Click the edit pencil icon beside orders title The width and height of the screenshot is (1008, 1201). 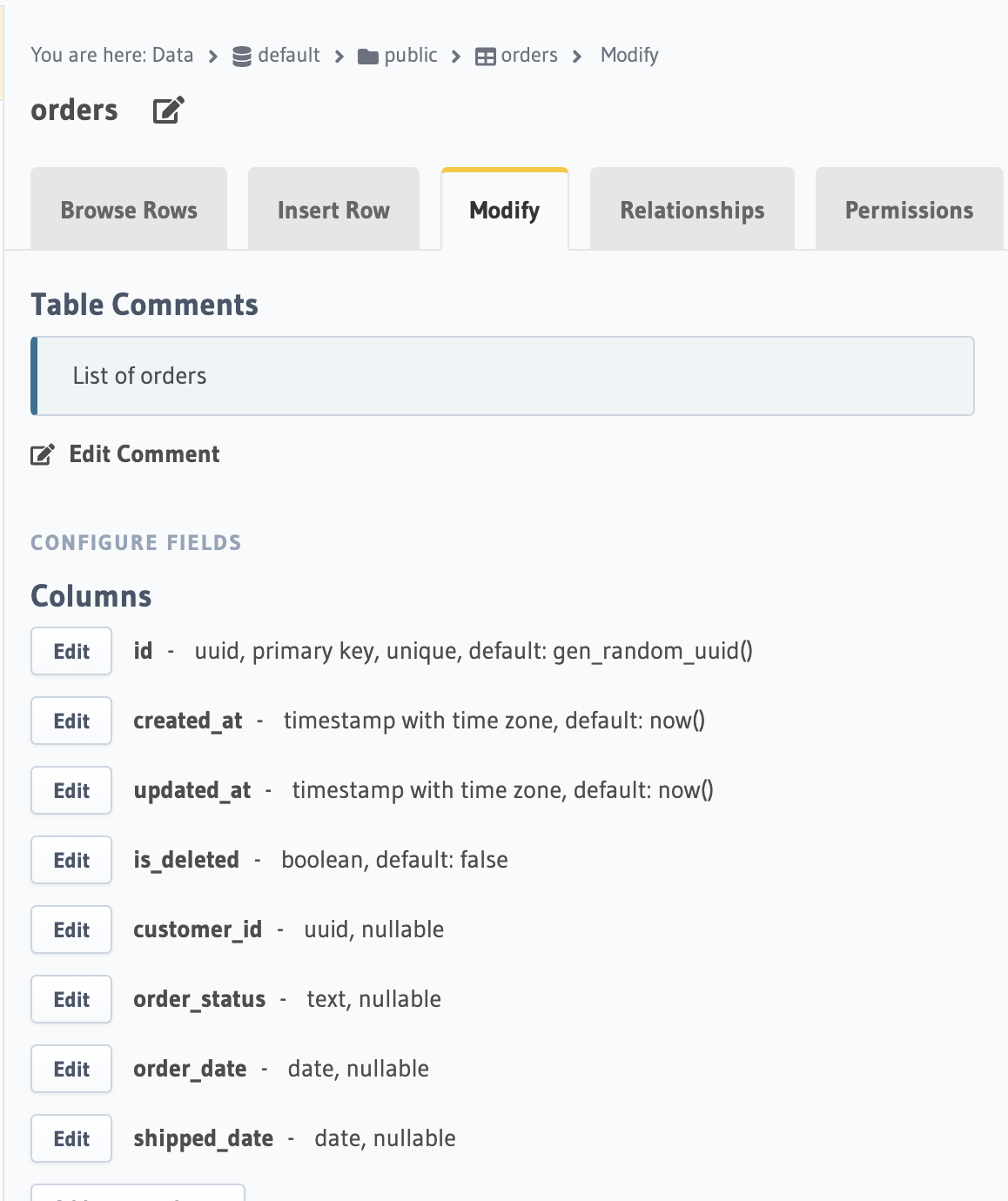pos(168,111)
